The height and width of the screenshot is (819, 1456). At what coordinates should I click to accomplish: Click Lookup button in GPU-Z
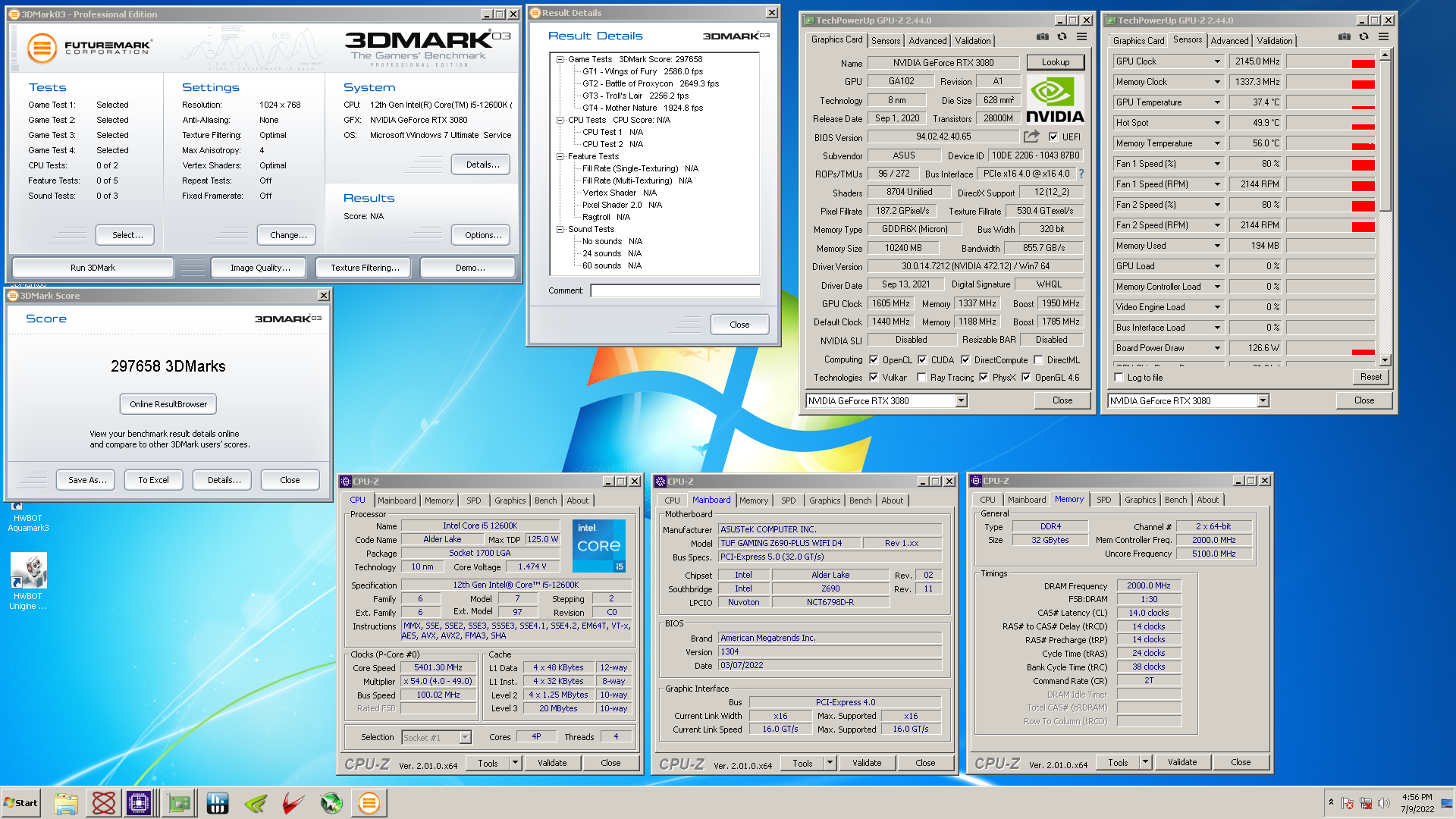[1055, 62]
